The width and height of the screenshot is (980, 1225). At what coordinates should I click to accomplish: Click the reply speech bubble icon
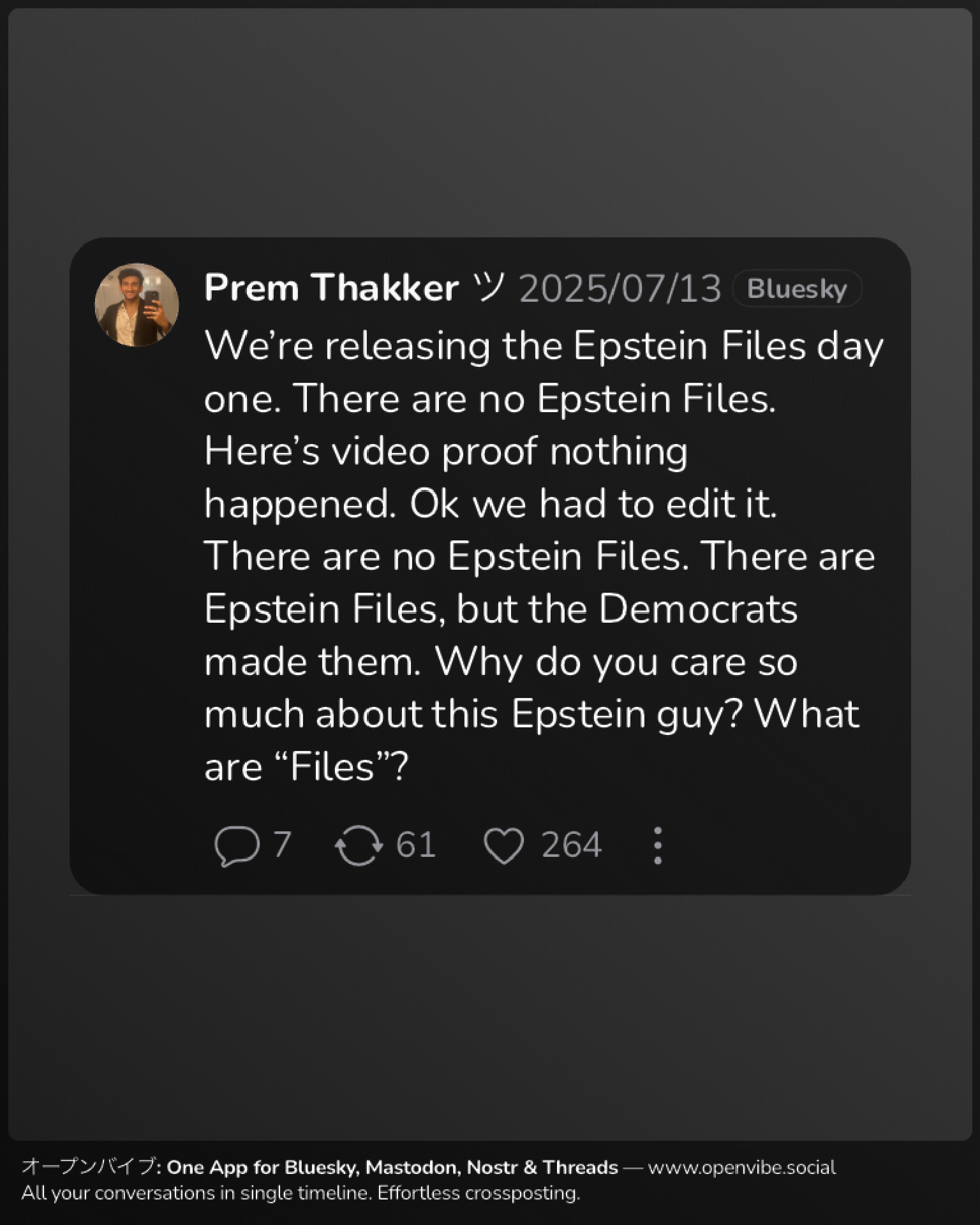(237, 845)
